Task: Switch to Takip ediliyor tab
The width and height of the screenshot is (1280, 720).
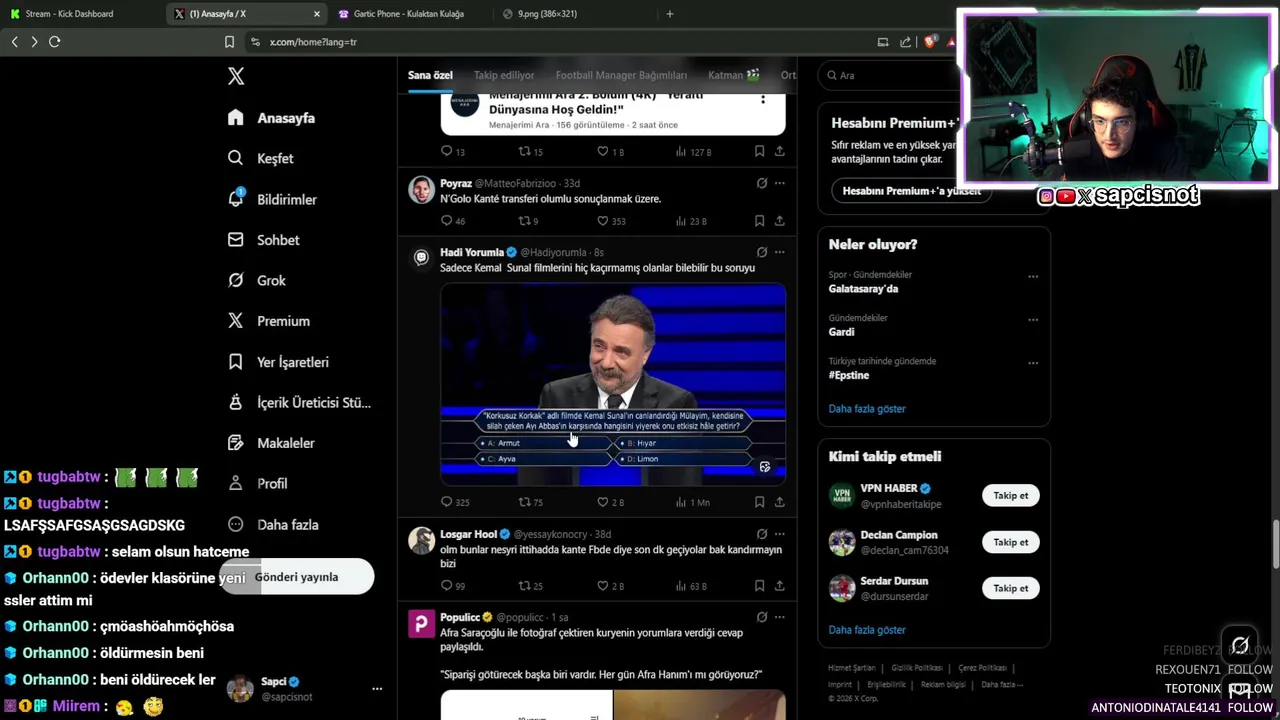Action: [x=504, y=75]
